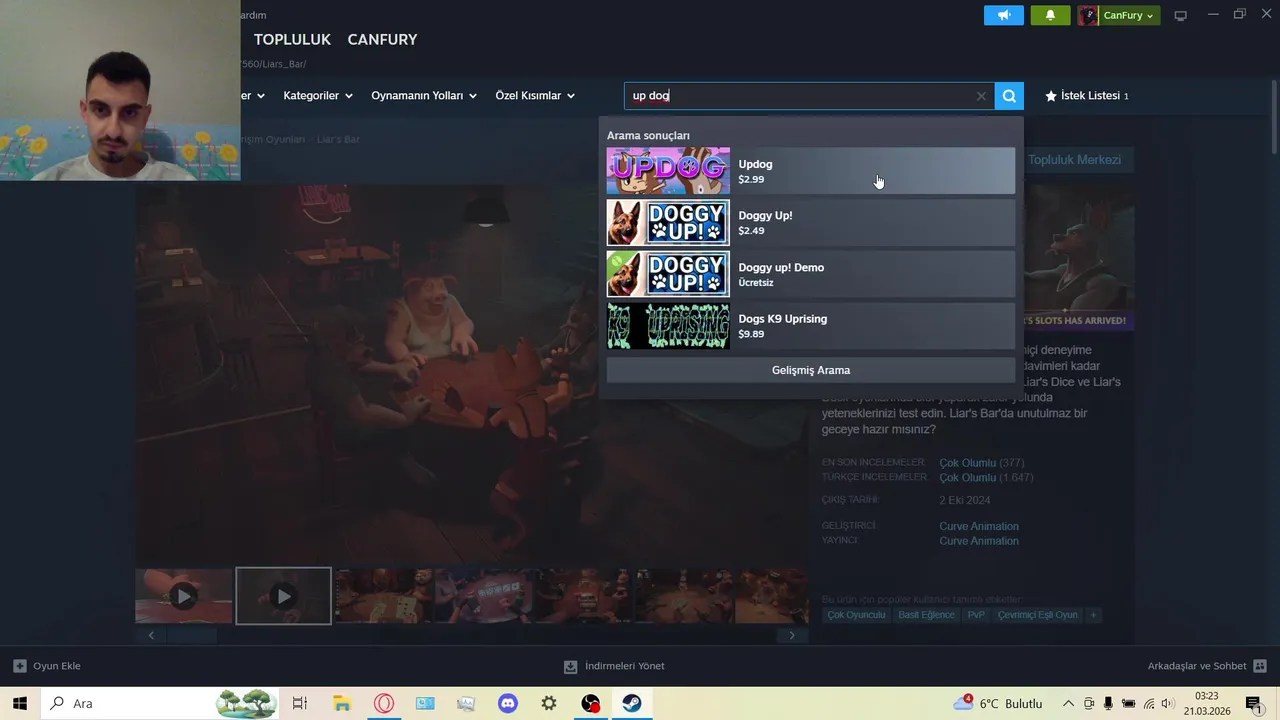Click the Çevrimiçi Eşli Oyun tag
Image resolution: width=1280 pixels, height=720 pixels.
1038,615
